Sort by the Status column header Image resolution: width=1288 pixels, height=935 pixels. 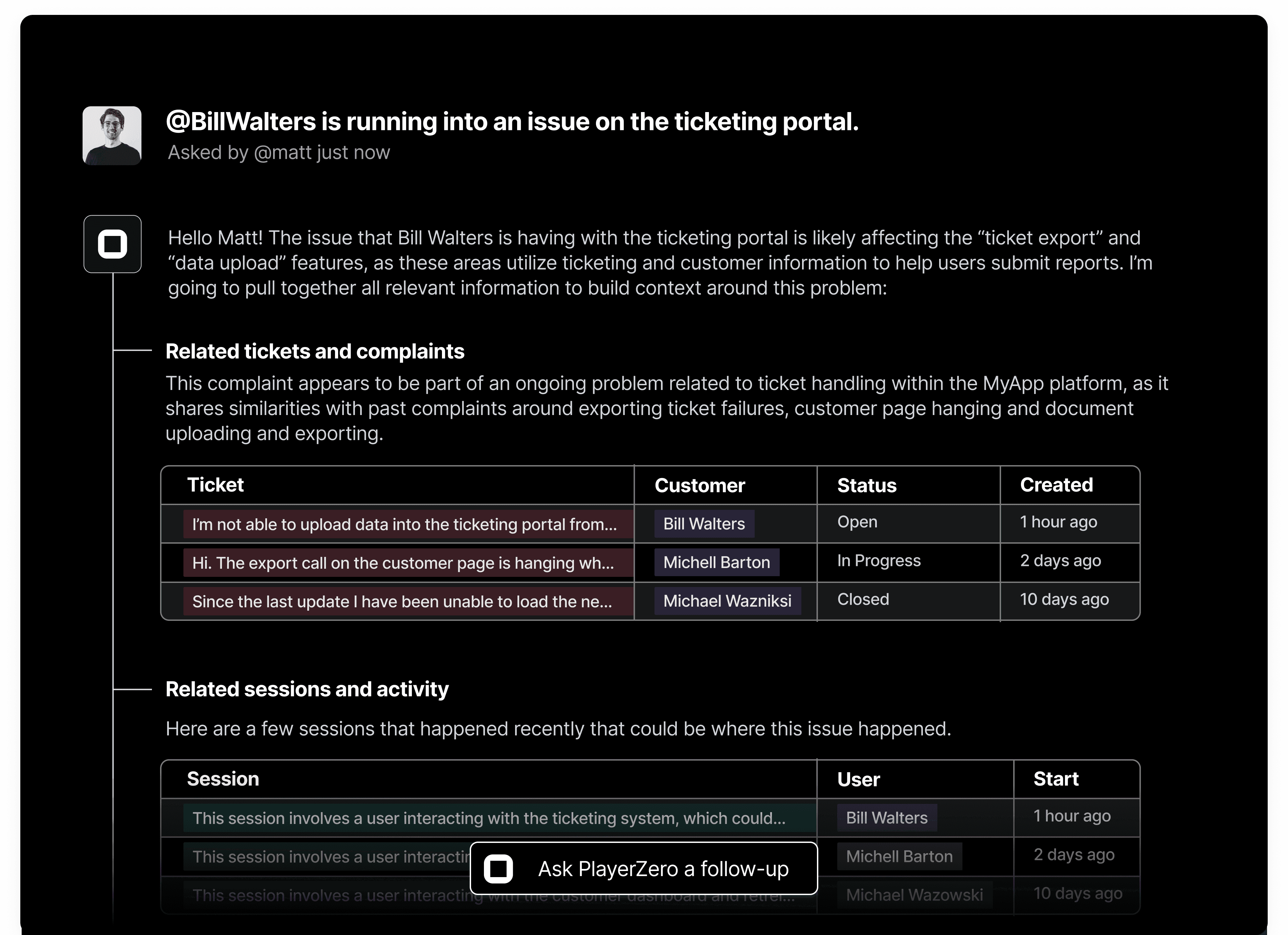(867, 486)
